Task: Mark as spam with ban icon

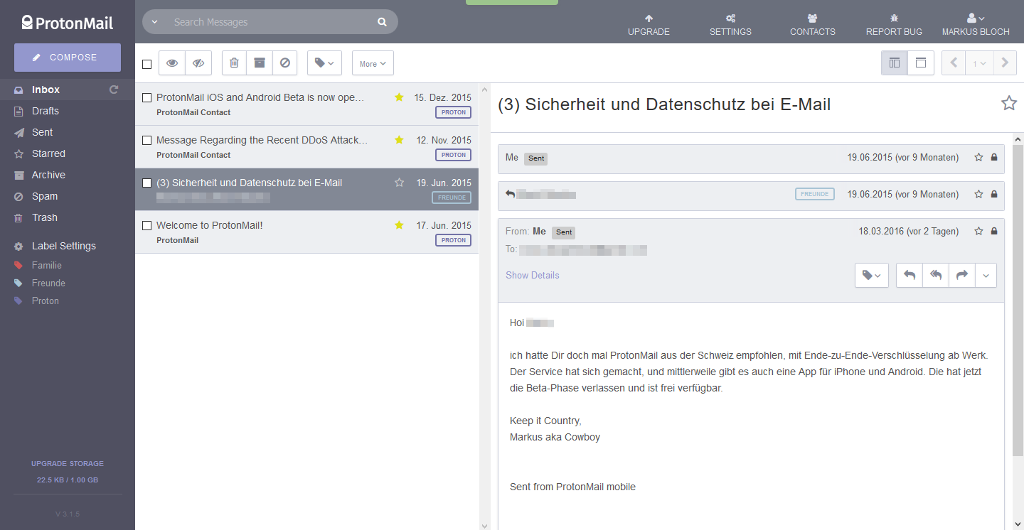Action: 285,63
